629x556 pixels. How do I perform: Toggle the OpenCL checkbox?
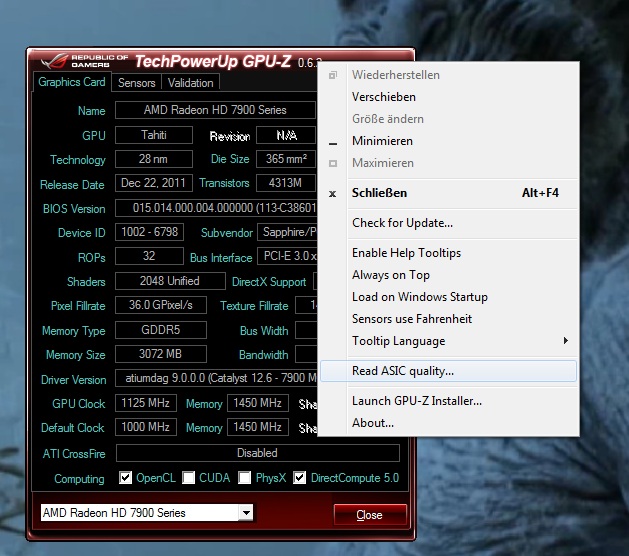pos(126,477)
